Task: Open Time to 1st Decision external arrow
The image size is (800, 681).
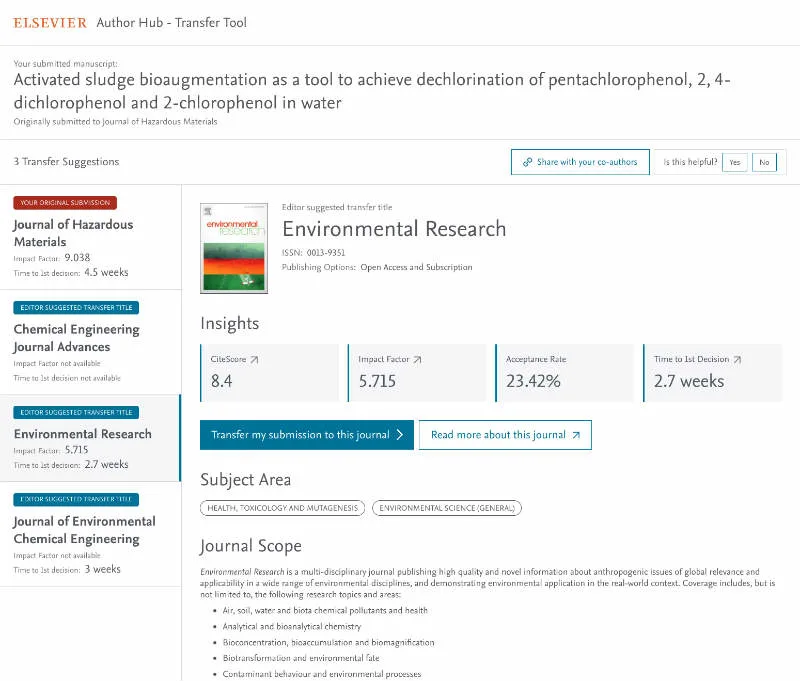Action: point(737,360)
